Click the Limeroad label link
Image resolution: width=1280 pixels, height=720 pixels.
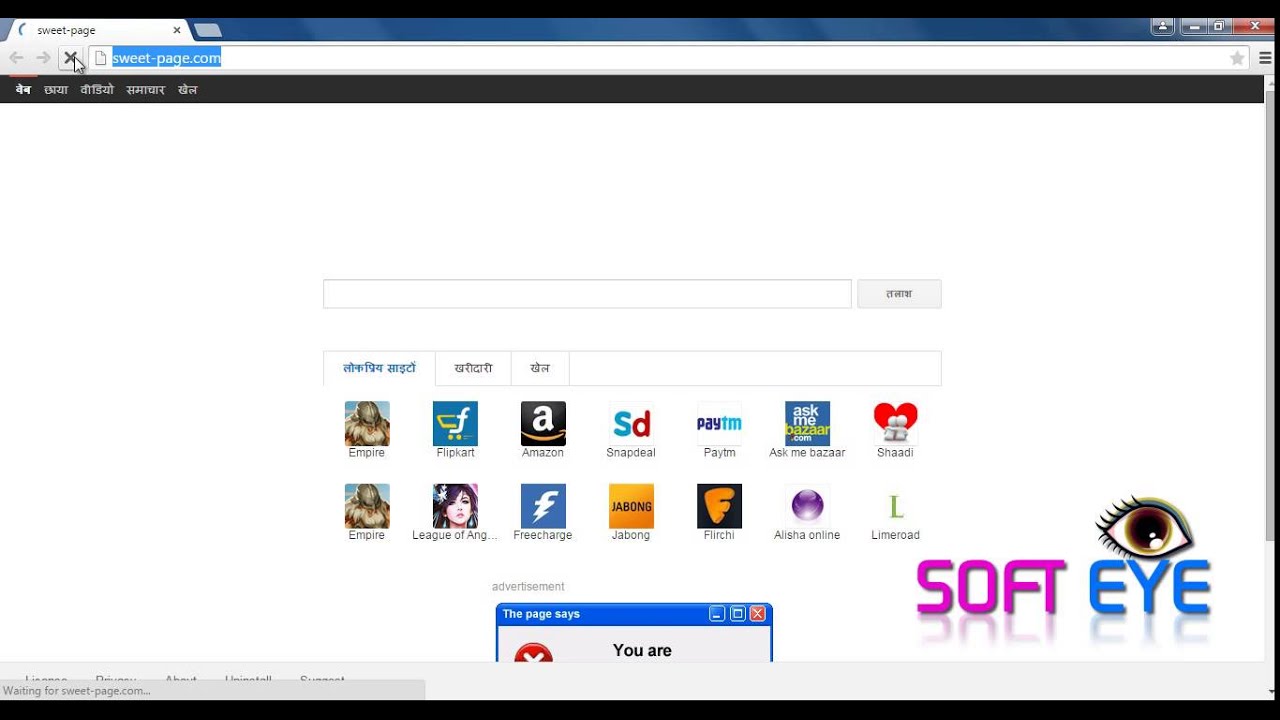(x=895, y=535)
